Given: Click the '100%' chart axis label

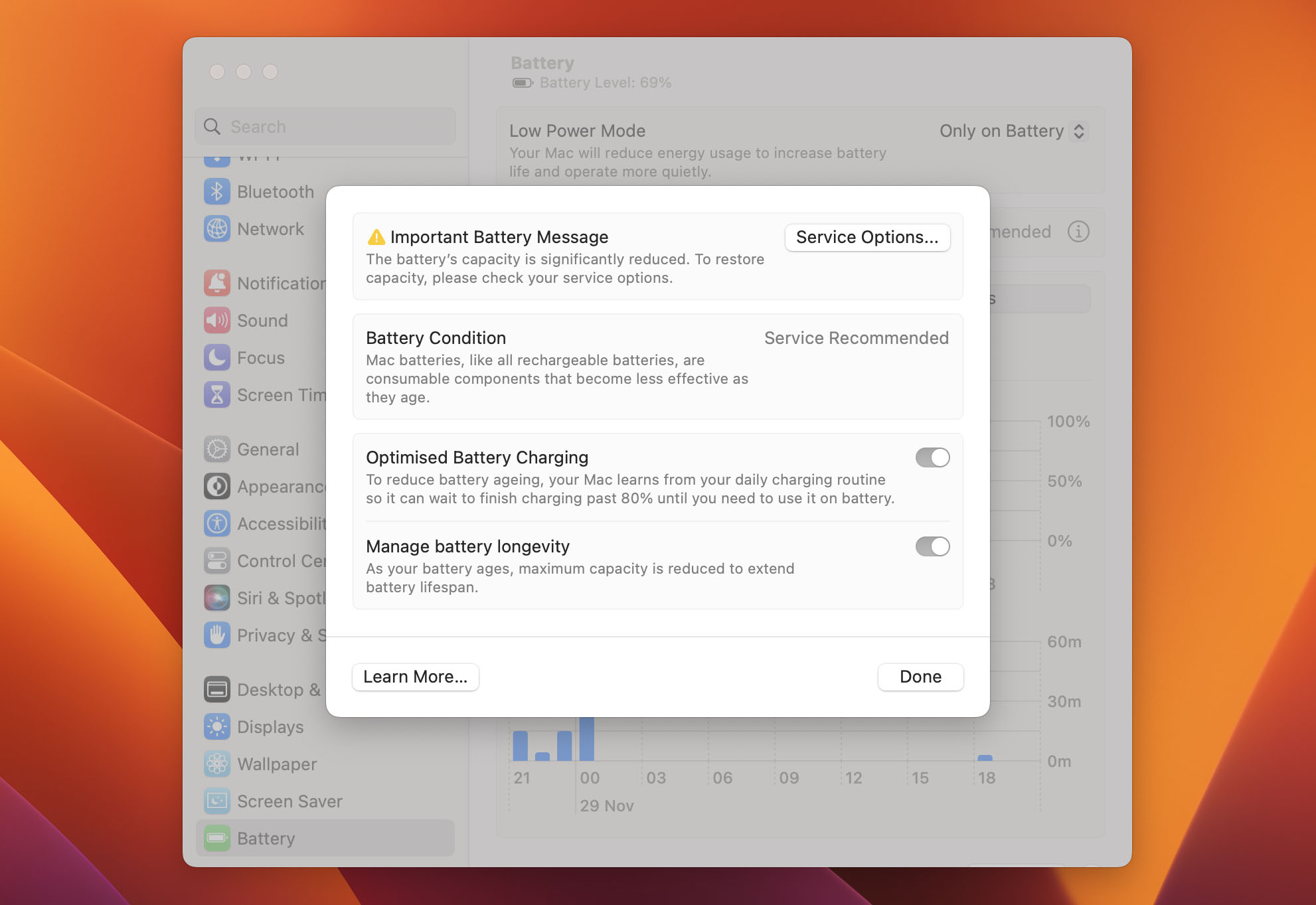Looking at the screenshot, I should coord(1068,422).
